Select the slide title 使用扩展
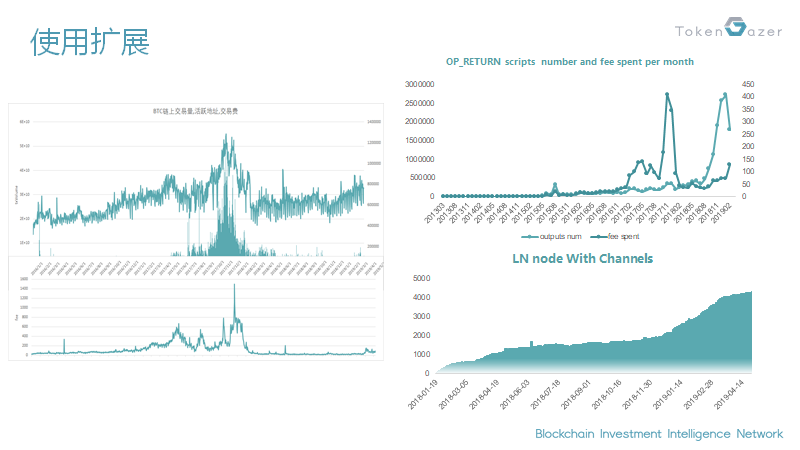This screenshot has height=450, width=800. point(90,42)
